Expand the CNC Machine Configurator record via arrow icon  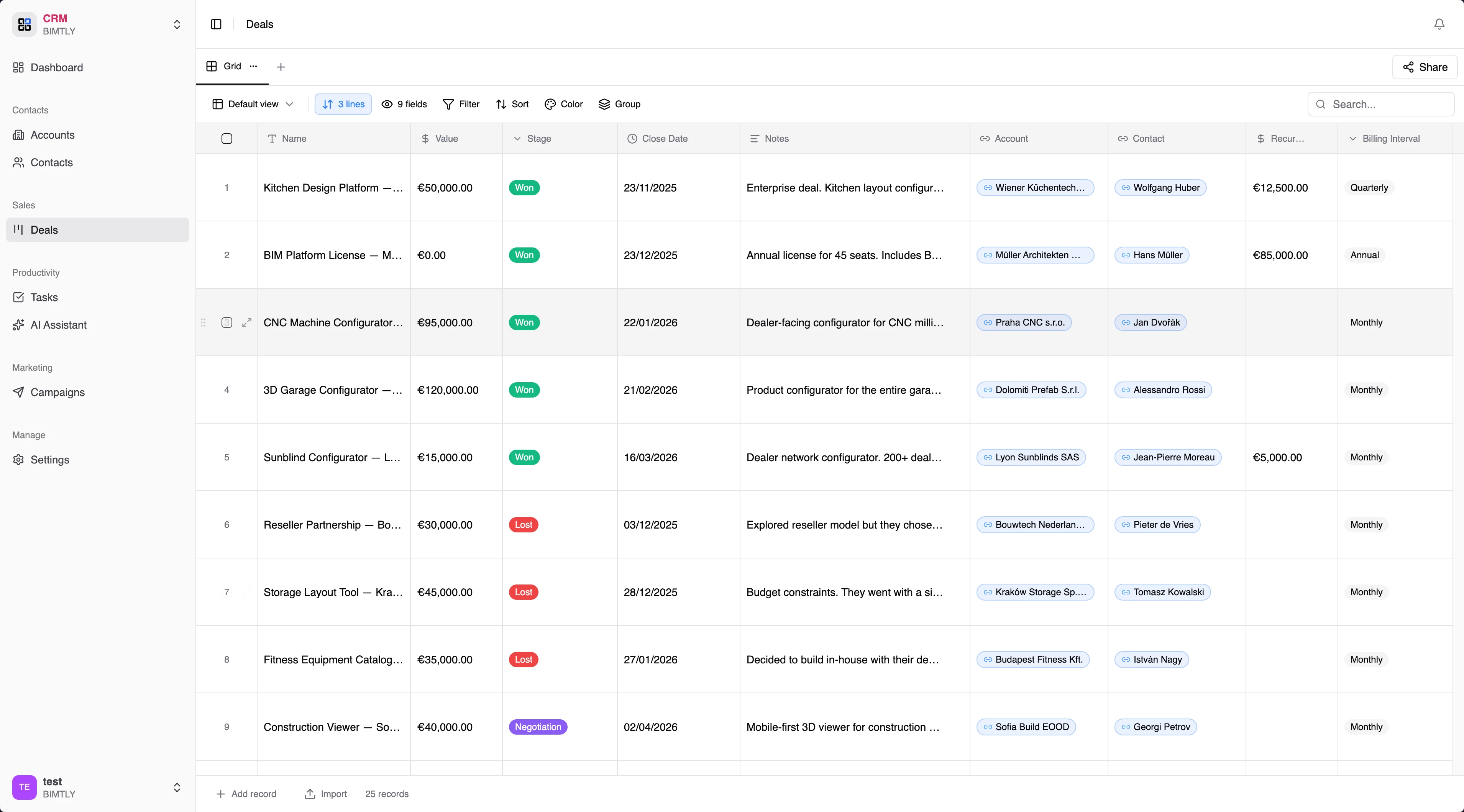(x=247, y=323)
